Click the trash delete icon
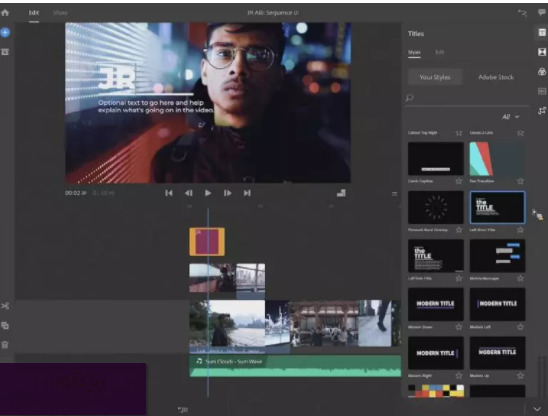This screenshot has height=416, width=548. (5, 345)
